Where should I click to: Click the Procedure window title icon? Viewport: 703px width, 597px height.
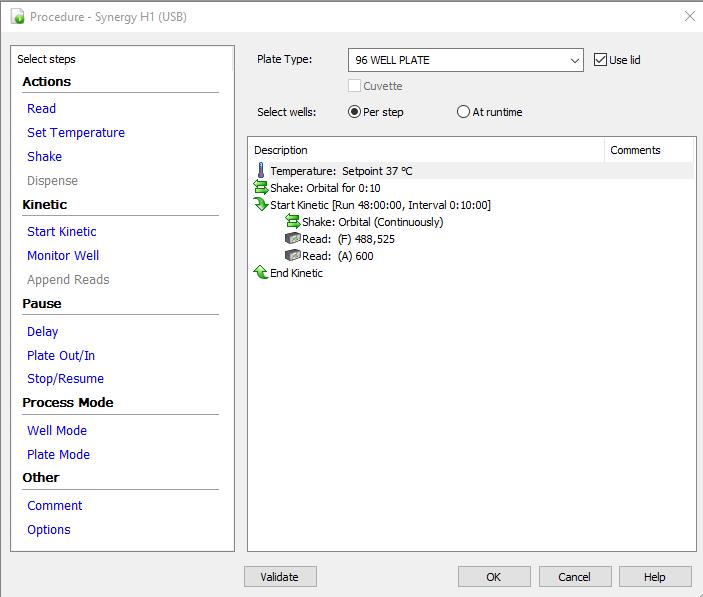[18, 17]
